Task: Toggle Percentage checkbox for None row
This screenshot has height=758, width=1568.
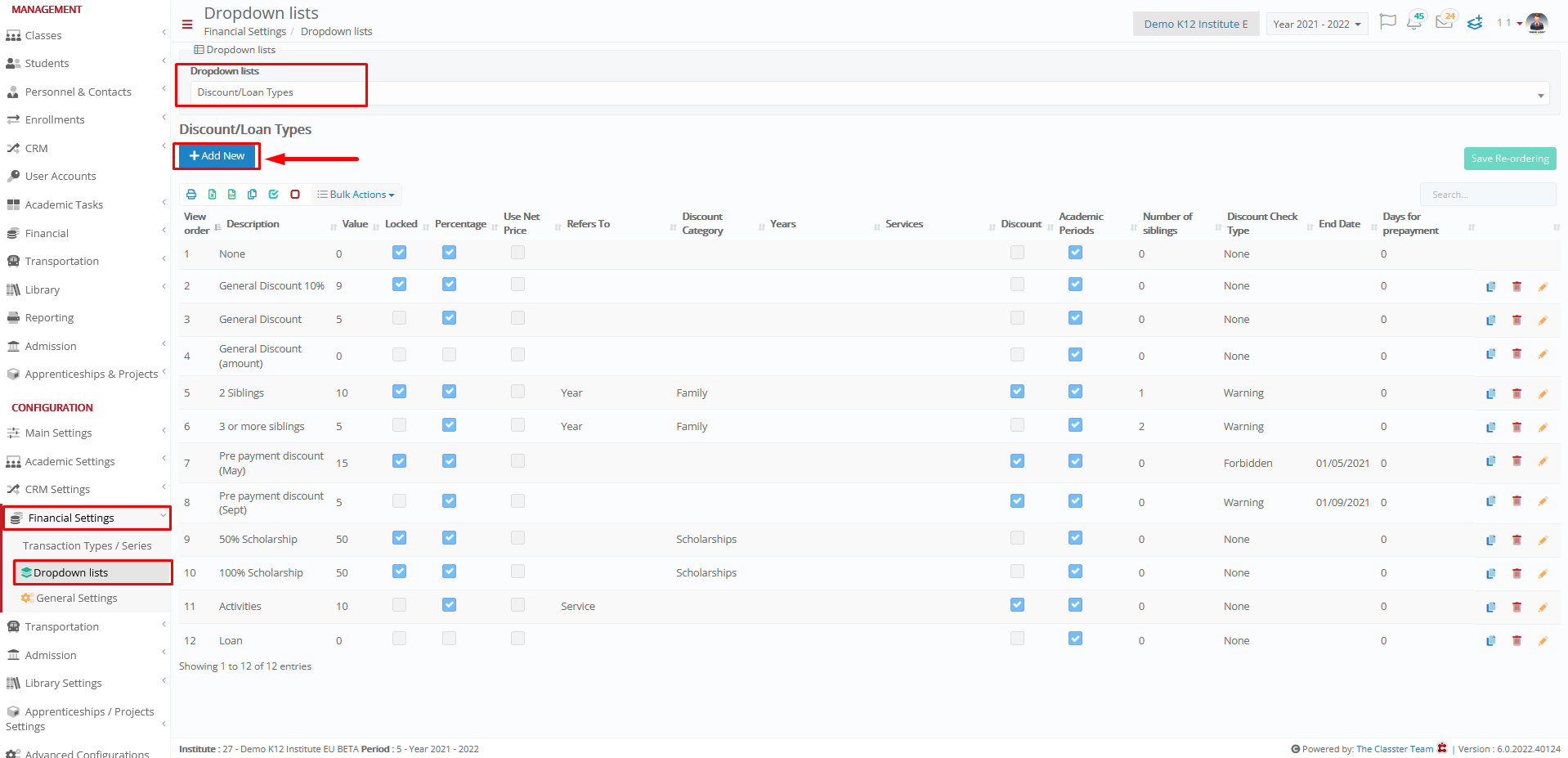Action: [x=449, y=253]
